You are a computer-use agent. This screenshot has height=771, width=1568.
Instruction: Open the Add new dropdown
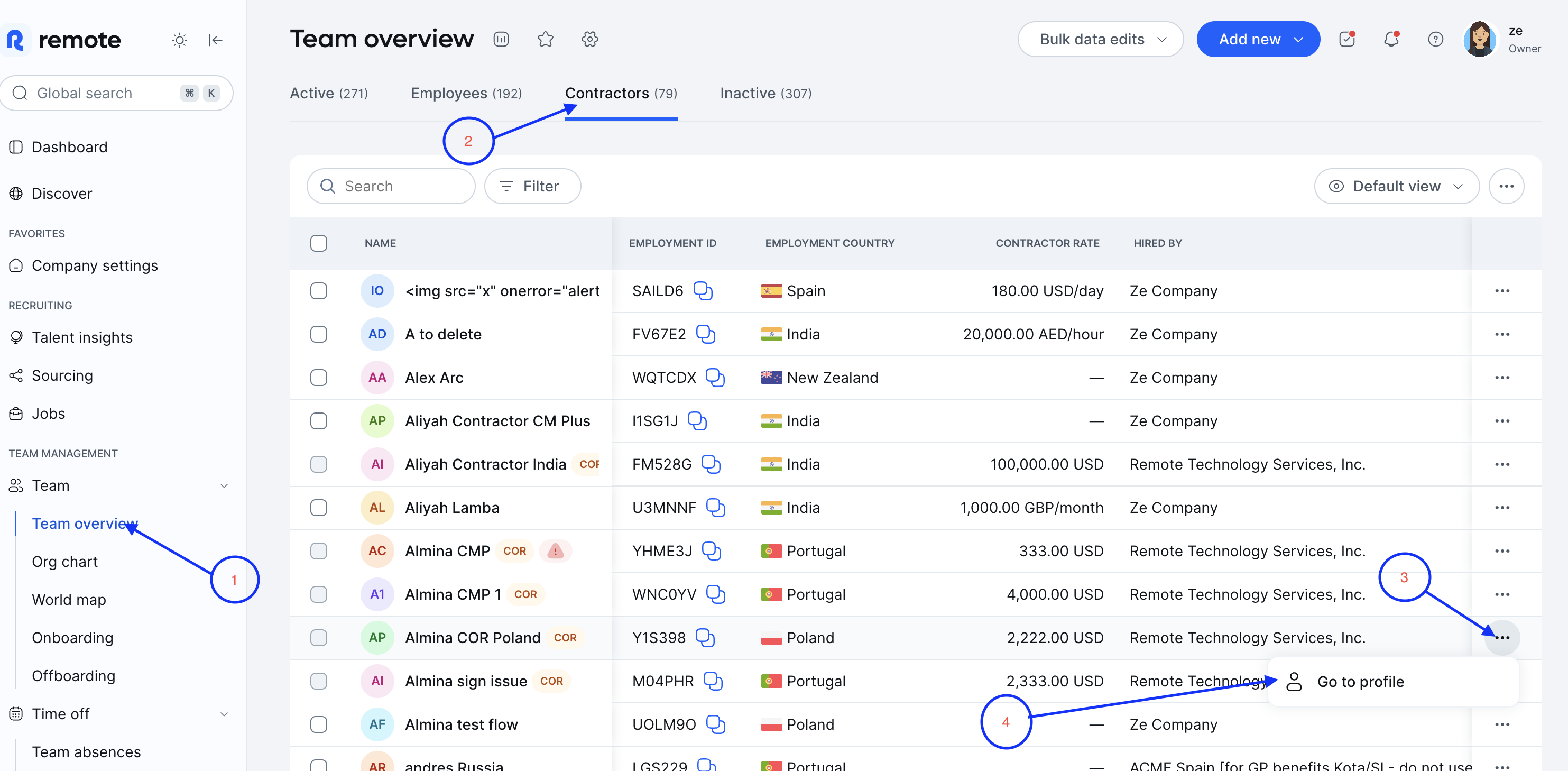pos(1258,40)
